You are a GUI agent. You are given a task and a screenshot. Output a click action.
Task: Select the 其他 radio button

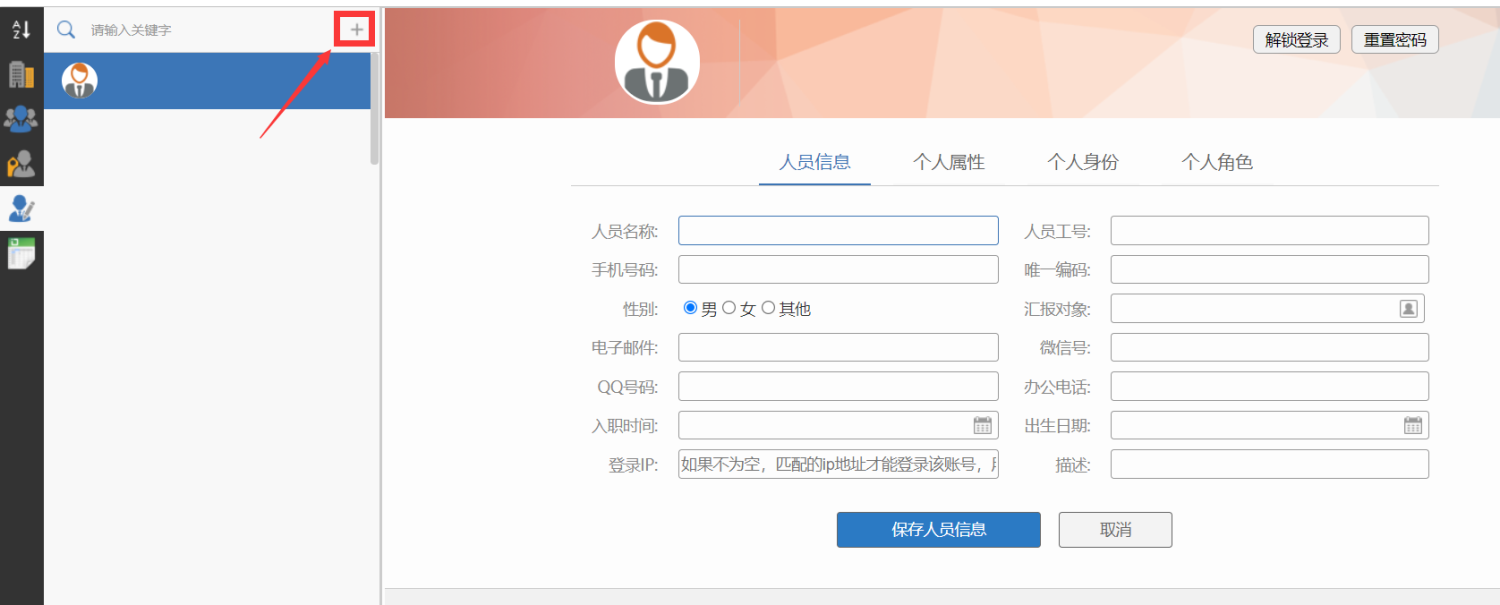(x=768, y=308)
